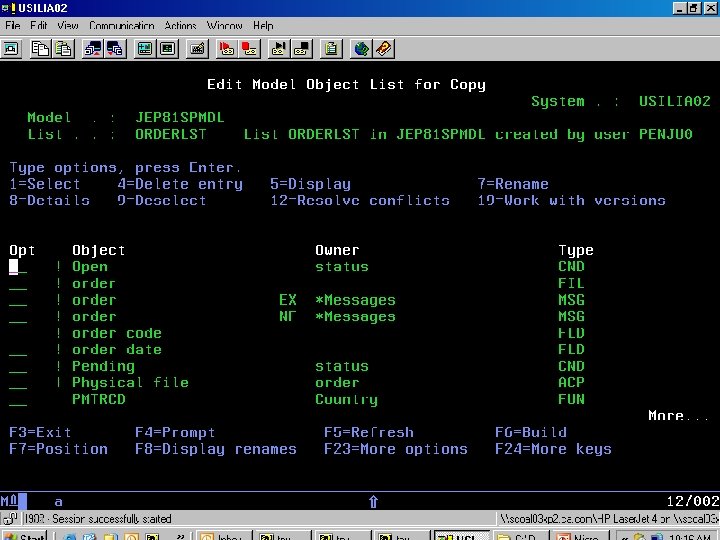Click the Opt field for order date row

18,349
